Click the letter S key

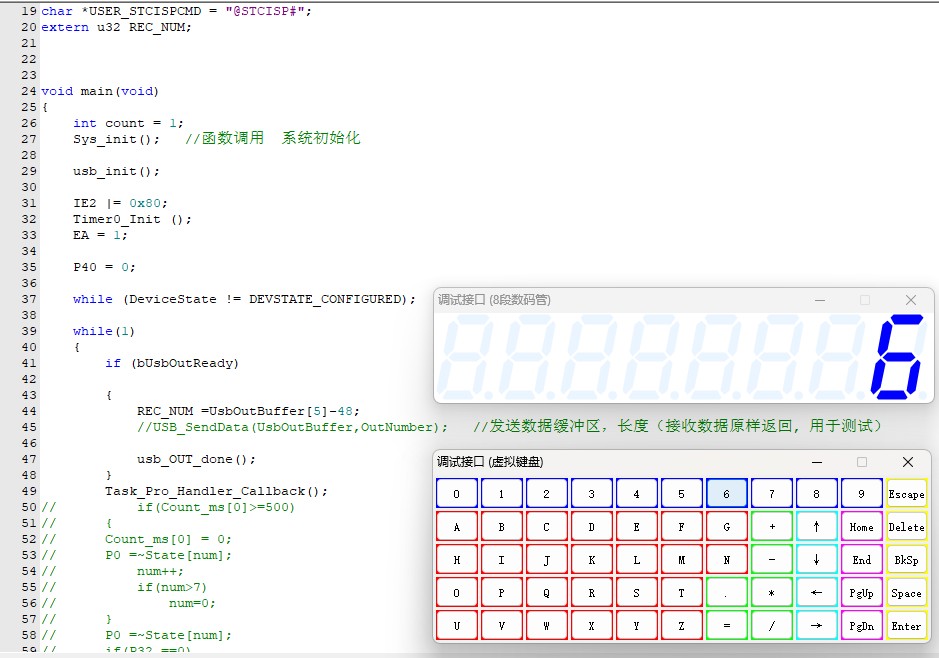tap(637, 593)
